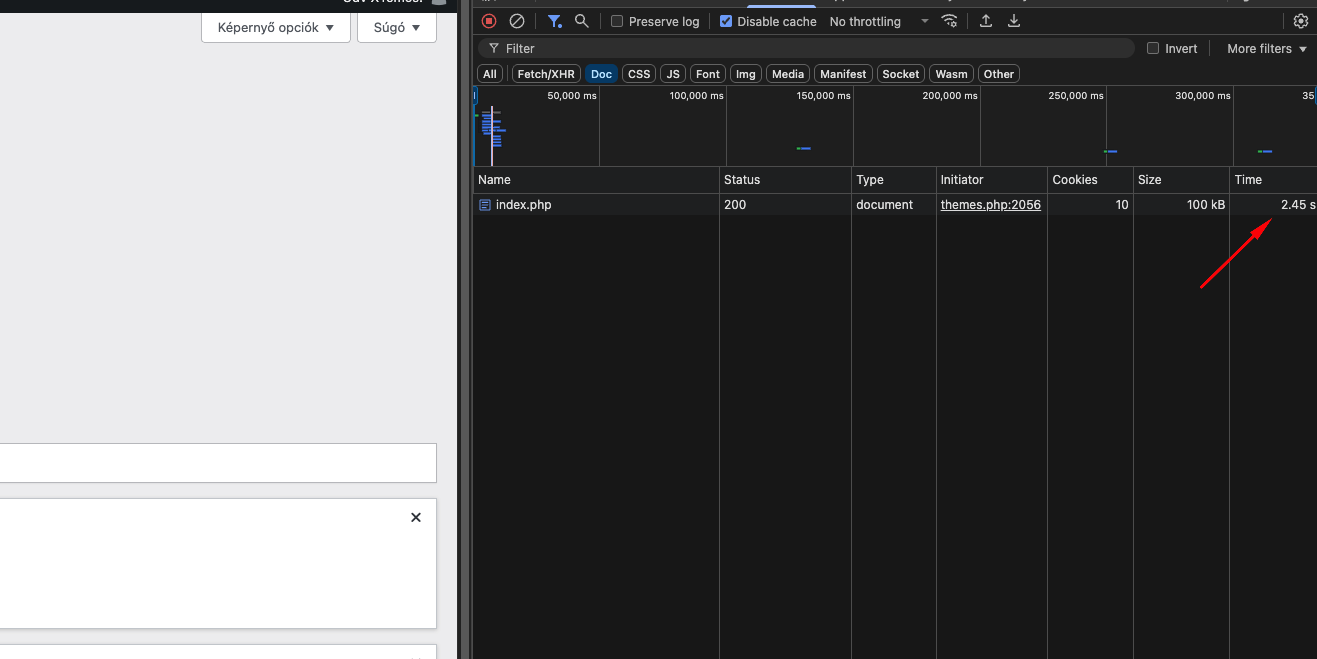Open network search magnifier
Viewport: 1317px width, 659px height.
coord(582,21)
